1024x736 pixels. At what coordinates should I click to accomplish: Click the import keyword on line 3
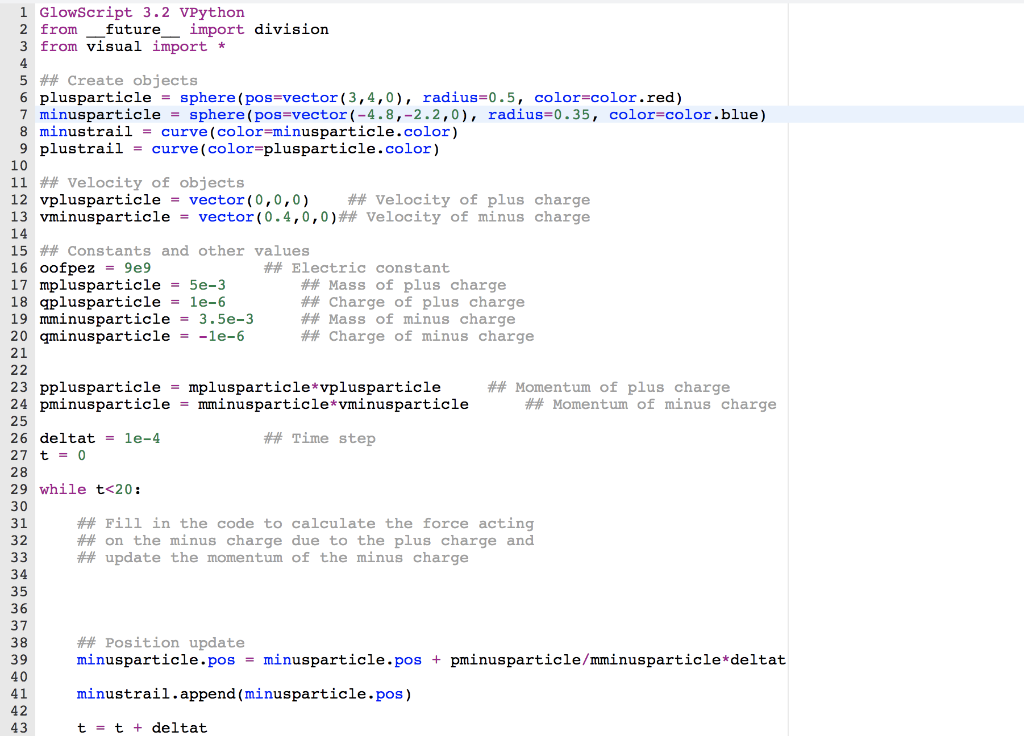[x=180, y=46]
